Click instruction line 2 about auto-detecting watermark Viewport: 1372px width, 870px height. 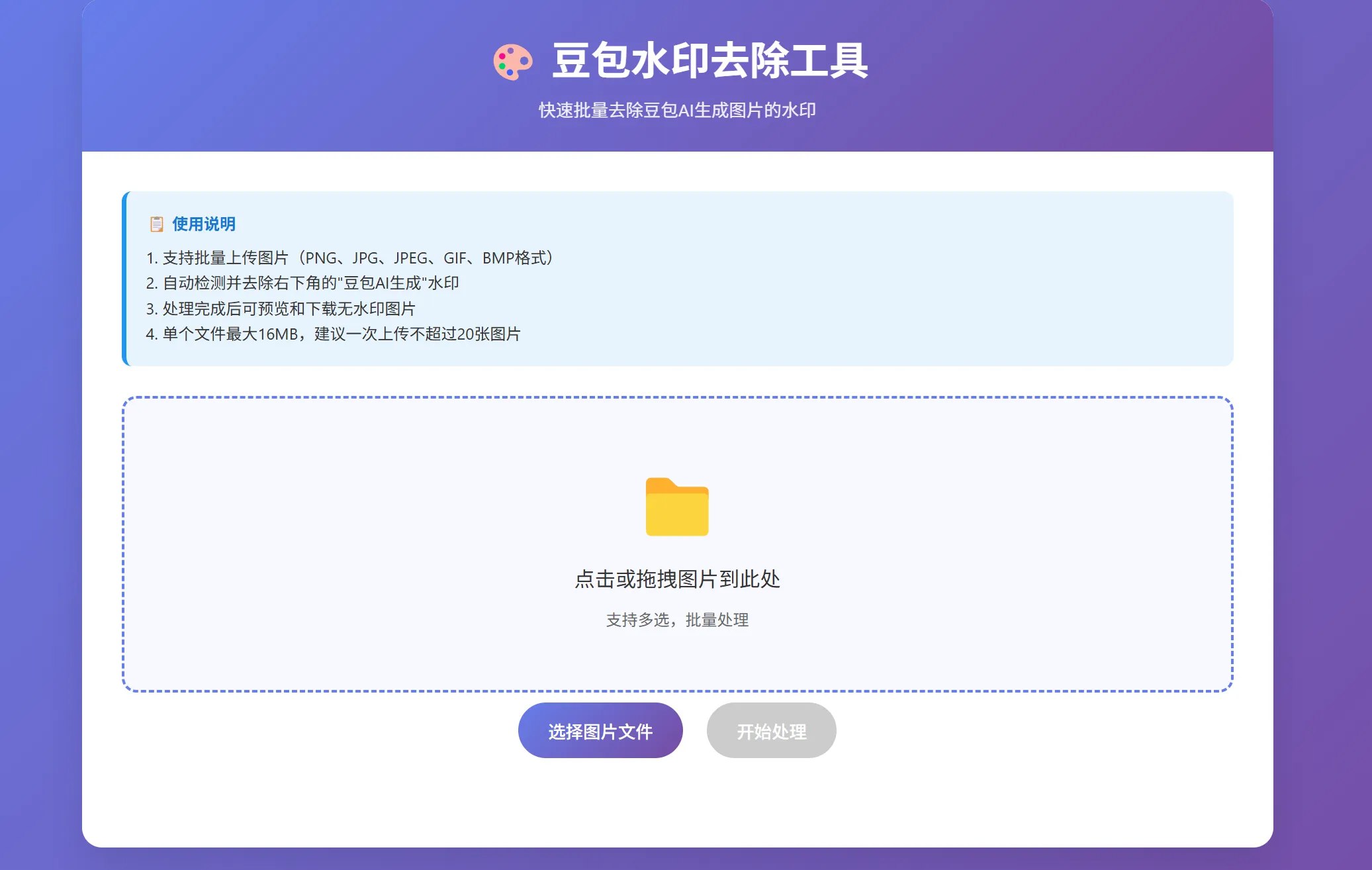[302, 283]
